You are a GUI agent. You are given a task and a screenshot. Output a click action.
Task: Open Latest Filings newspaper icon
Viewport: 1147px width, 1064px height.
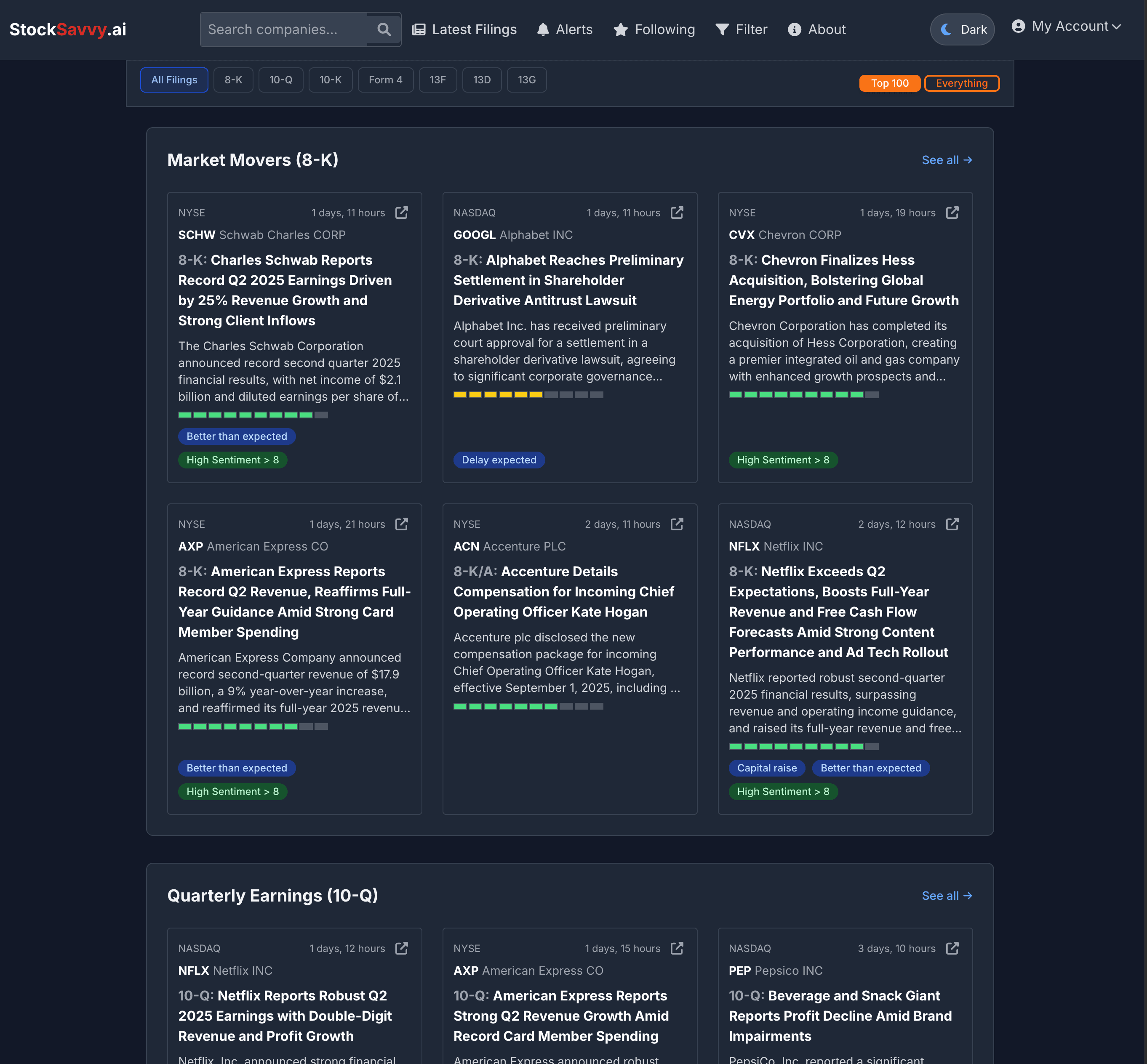(419, 29)
